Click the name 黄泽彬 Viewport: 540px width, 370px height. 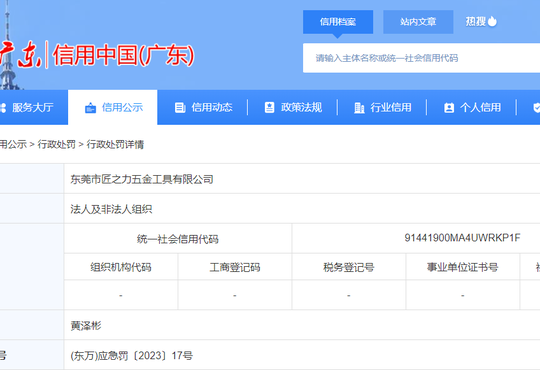[86, 326]
